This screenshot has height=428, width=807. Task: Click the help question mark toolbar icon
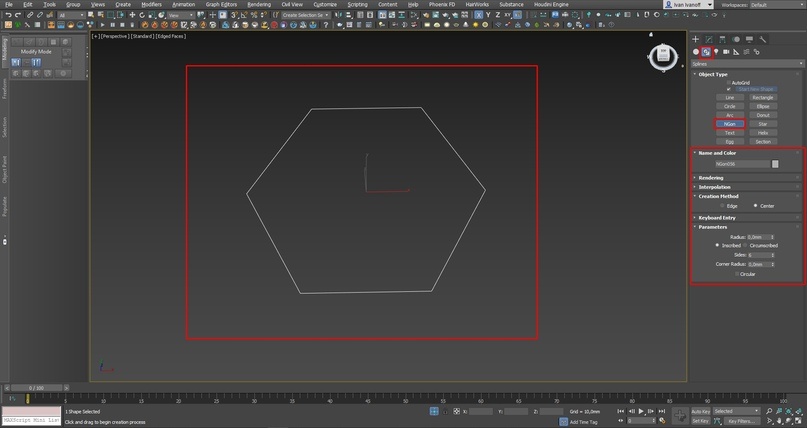pos(325,24)
